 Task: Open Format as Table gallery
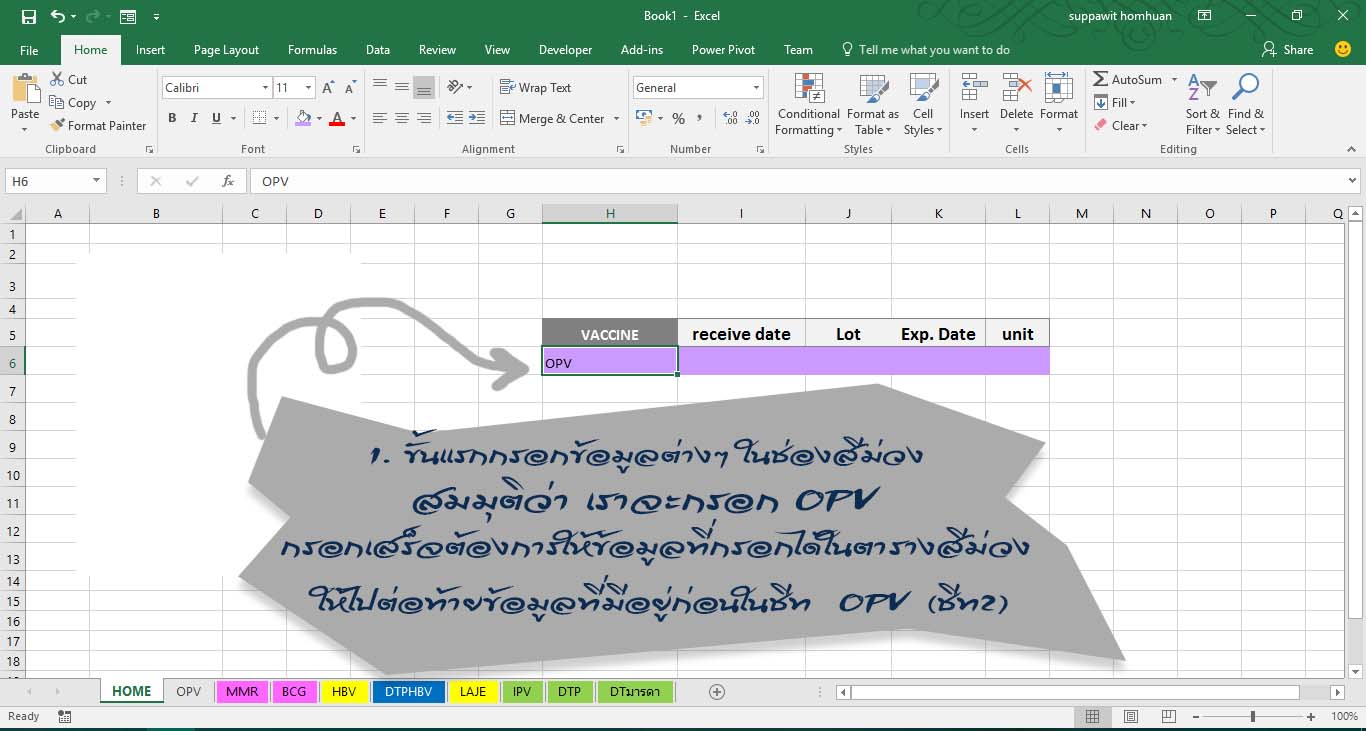pos(873,105)
